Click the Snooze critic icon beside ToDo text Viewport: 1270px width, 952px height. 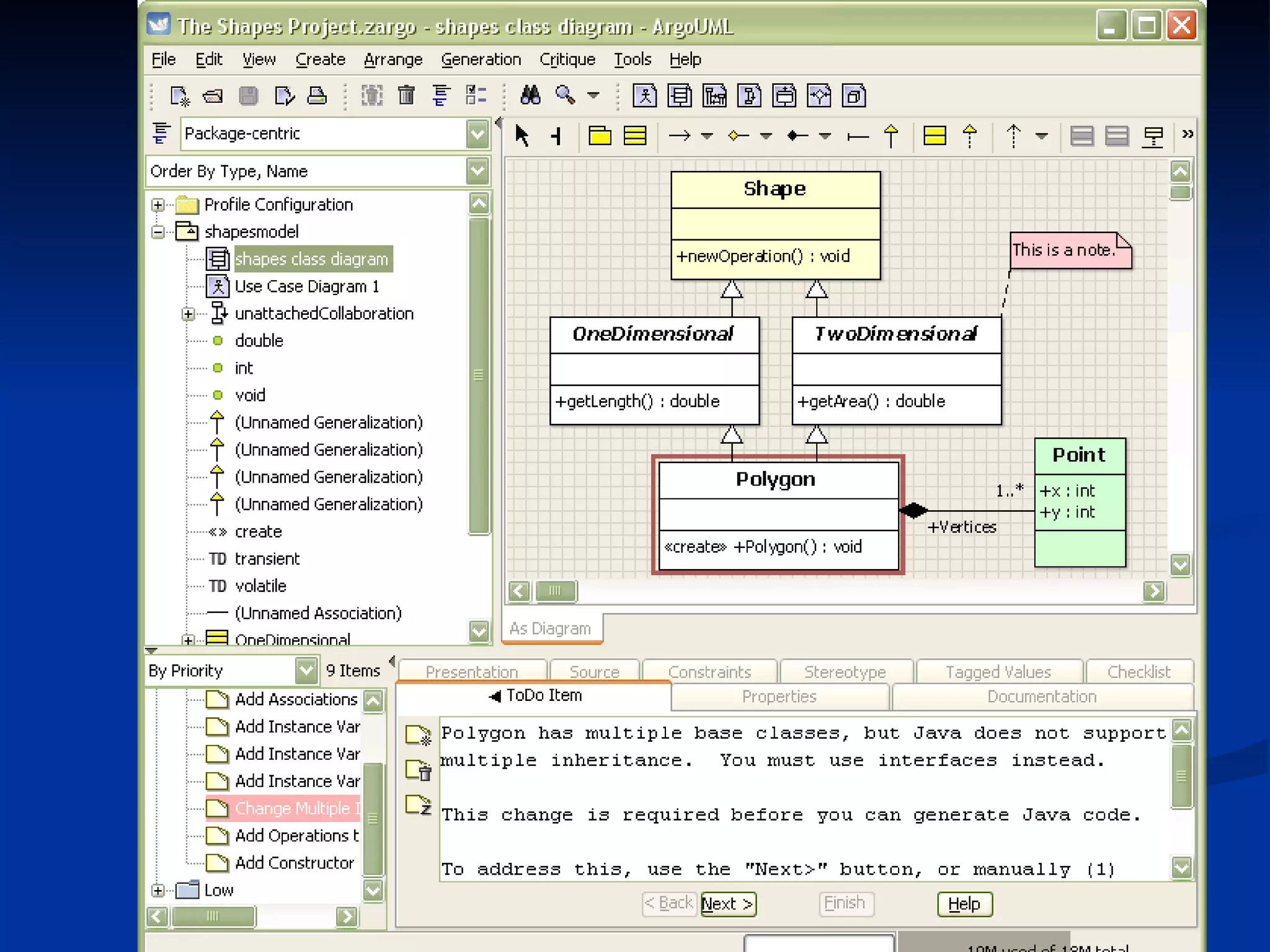[419, 805]
